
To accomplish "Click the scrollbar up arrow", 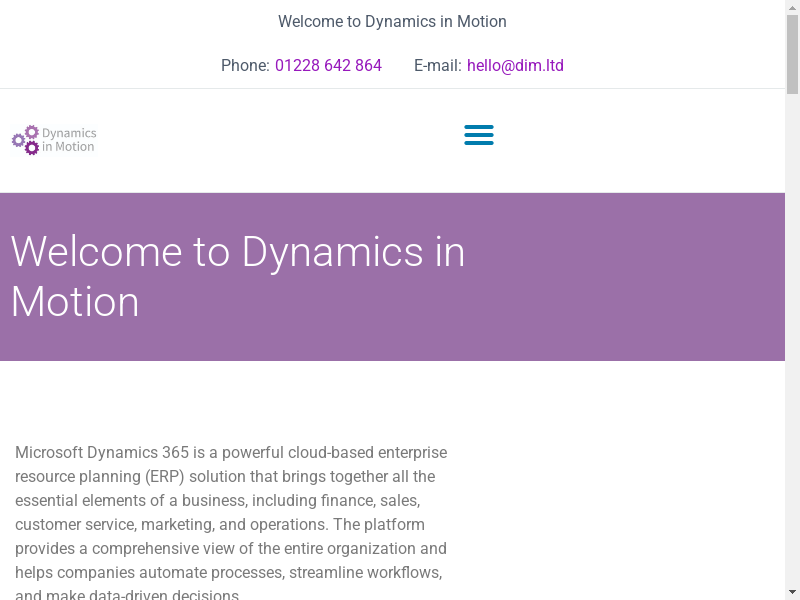I will [792, 7].
